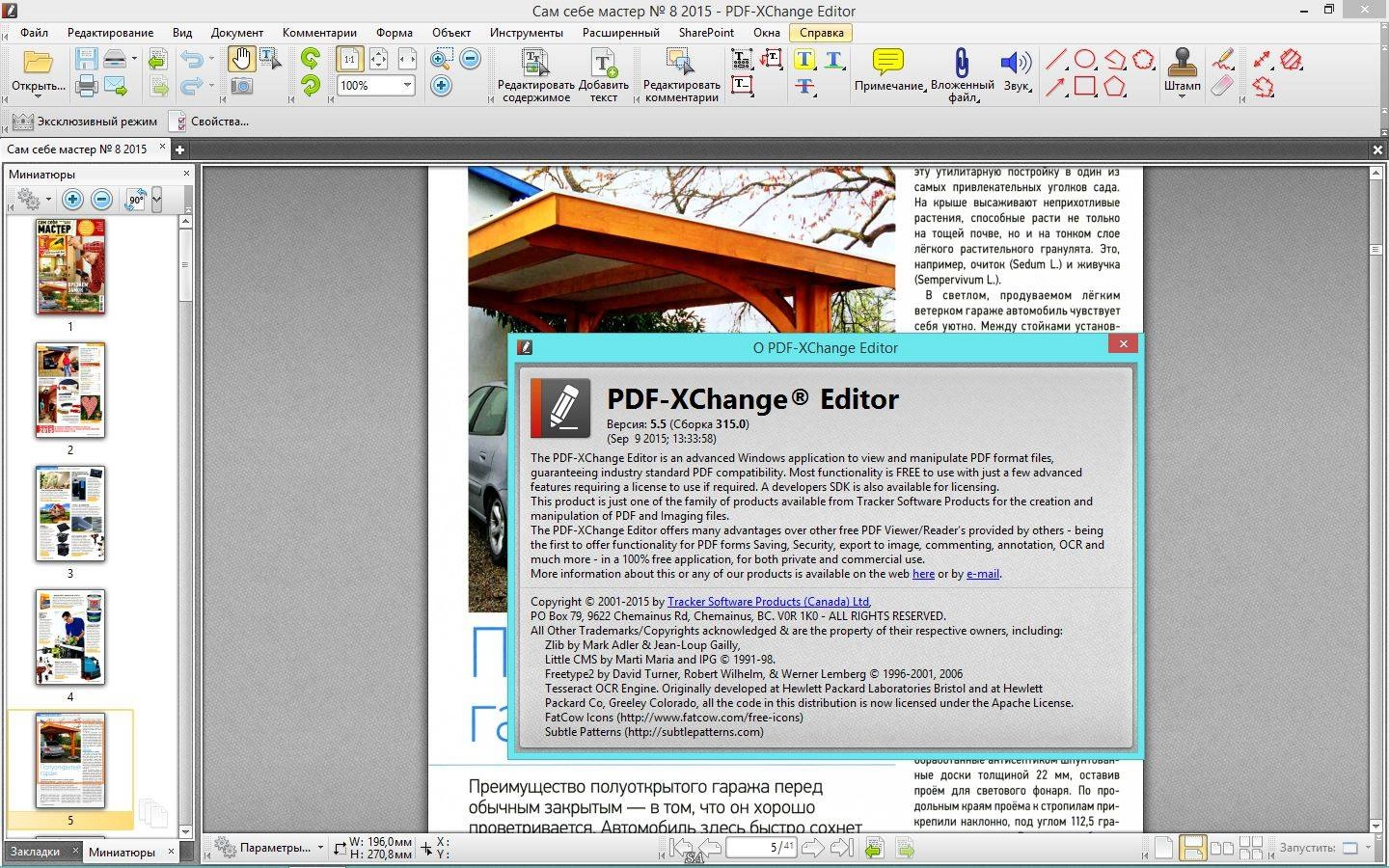Image resolution: width=1389 pixels, height=868 pixels.
Task: Click the Save floppy disk icon
Action: click(x=87, y=60)
